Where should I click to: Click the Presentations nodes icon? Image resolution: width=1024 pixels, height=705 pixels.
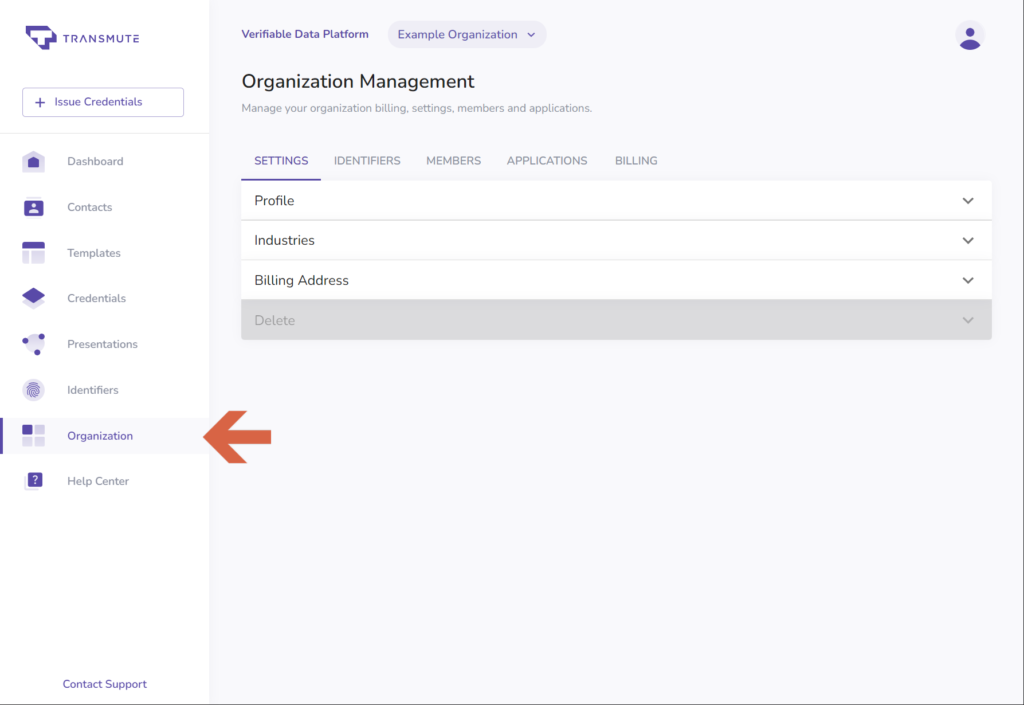pyautogui.click(x=33, y=344)
